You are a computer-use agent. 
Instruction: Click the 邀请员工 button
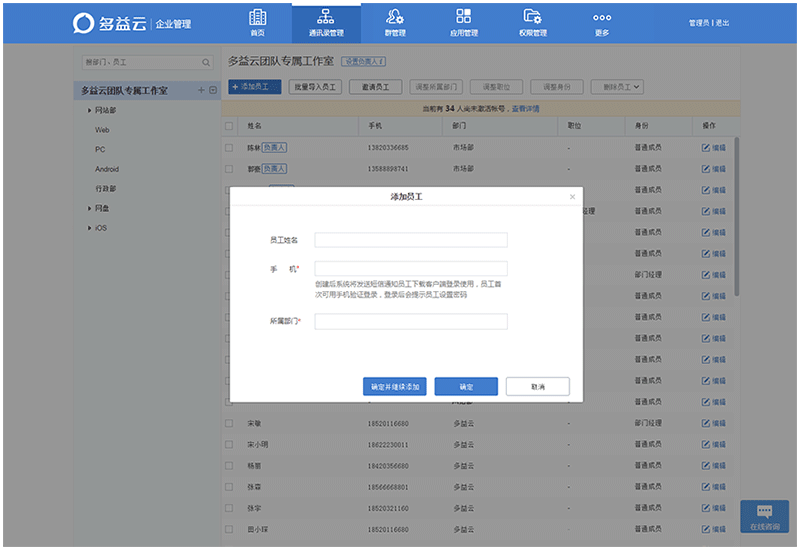(376, 87)
